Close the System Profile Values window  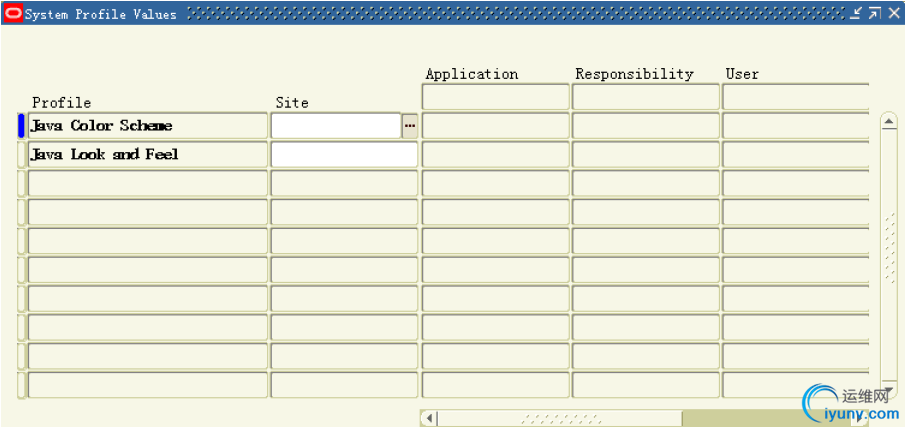tap(893, 13)
